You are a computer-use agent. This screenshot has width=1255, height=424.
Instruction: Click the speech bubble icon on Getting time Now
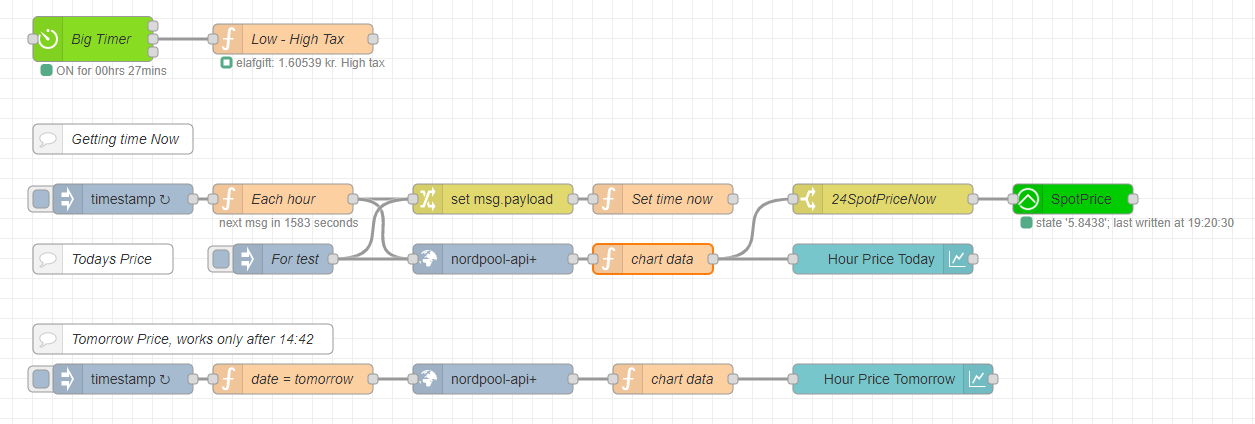tap(47, 139)
